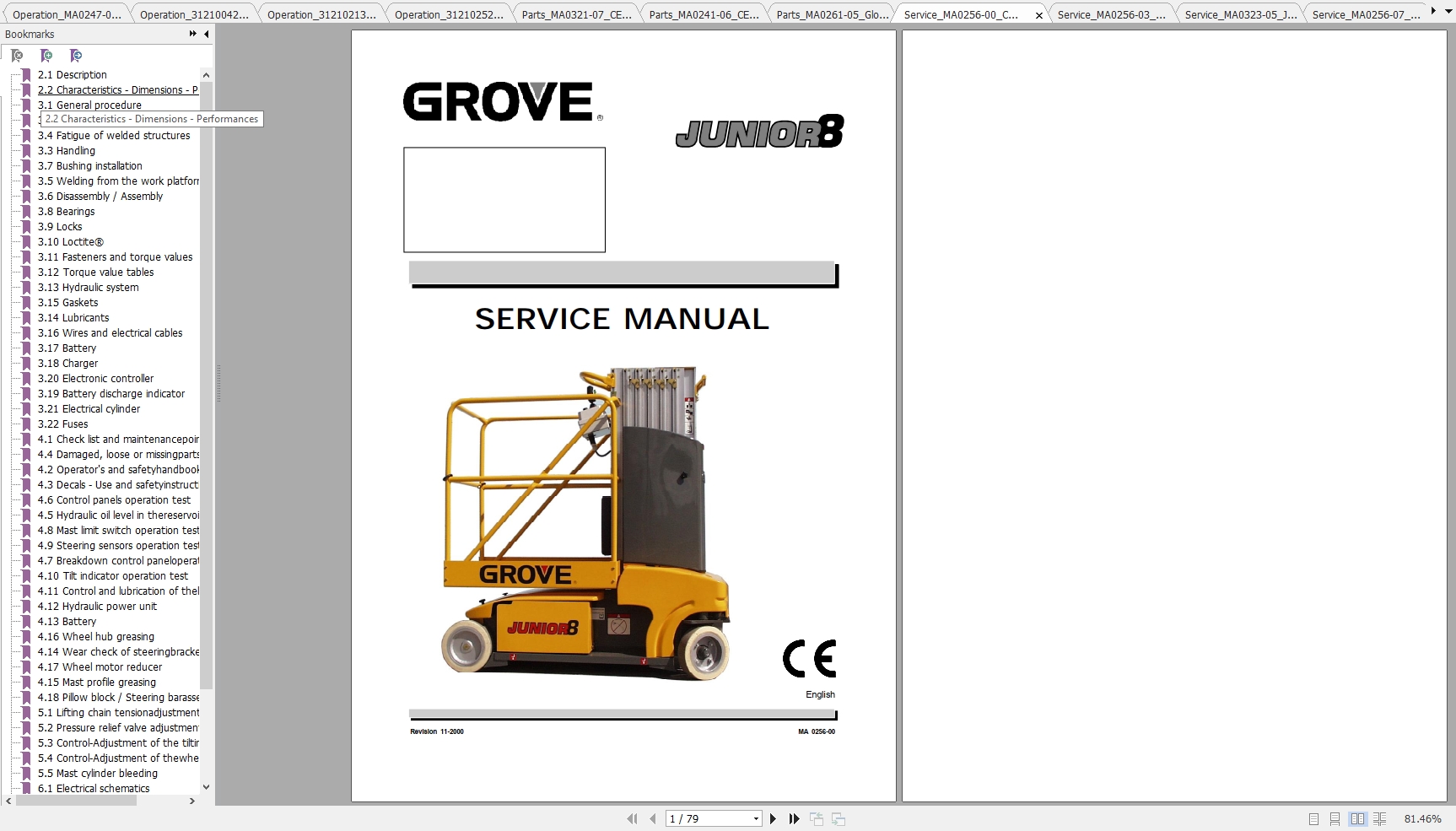The image size is (1456, 831).
Task: Click the 81.46% zoom level control
Action: point(1423,818)
